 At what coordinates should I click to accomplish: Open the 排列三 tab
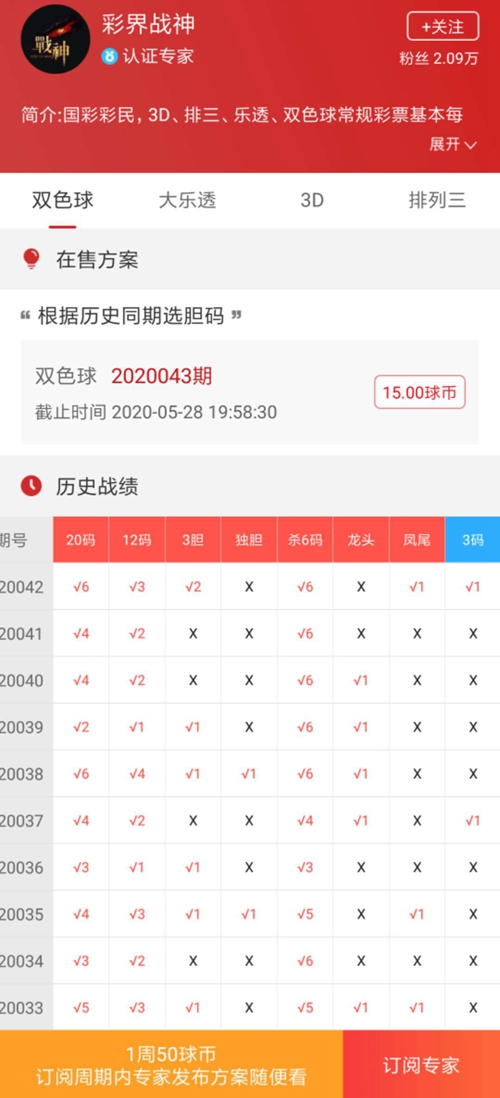click(x=438, y=200)
